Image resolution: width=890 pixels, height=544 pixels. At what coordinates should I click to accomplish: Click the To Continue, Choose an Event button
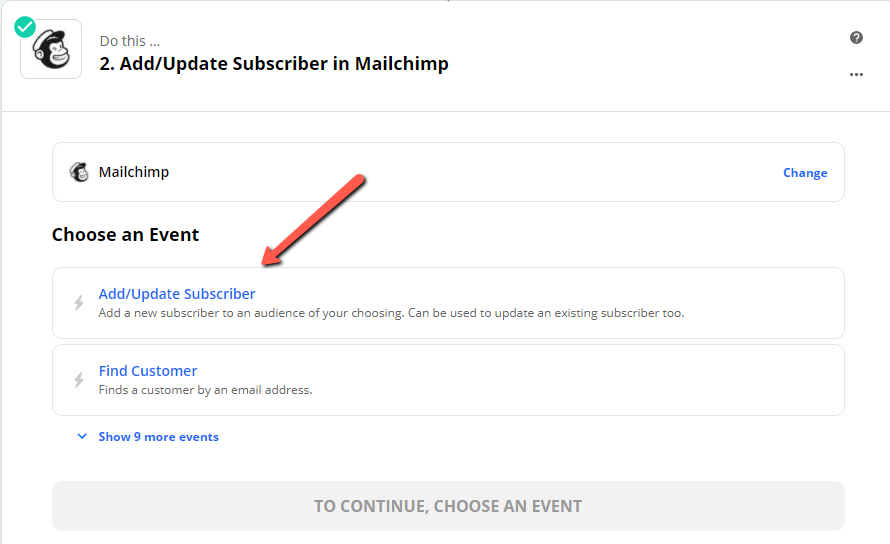pyautogui.click(x=448, y=506)
